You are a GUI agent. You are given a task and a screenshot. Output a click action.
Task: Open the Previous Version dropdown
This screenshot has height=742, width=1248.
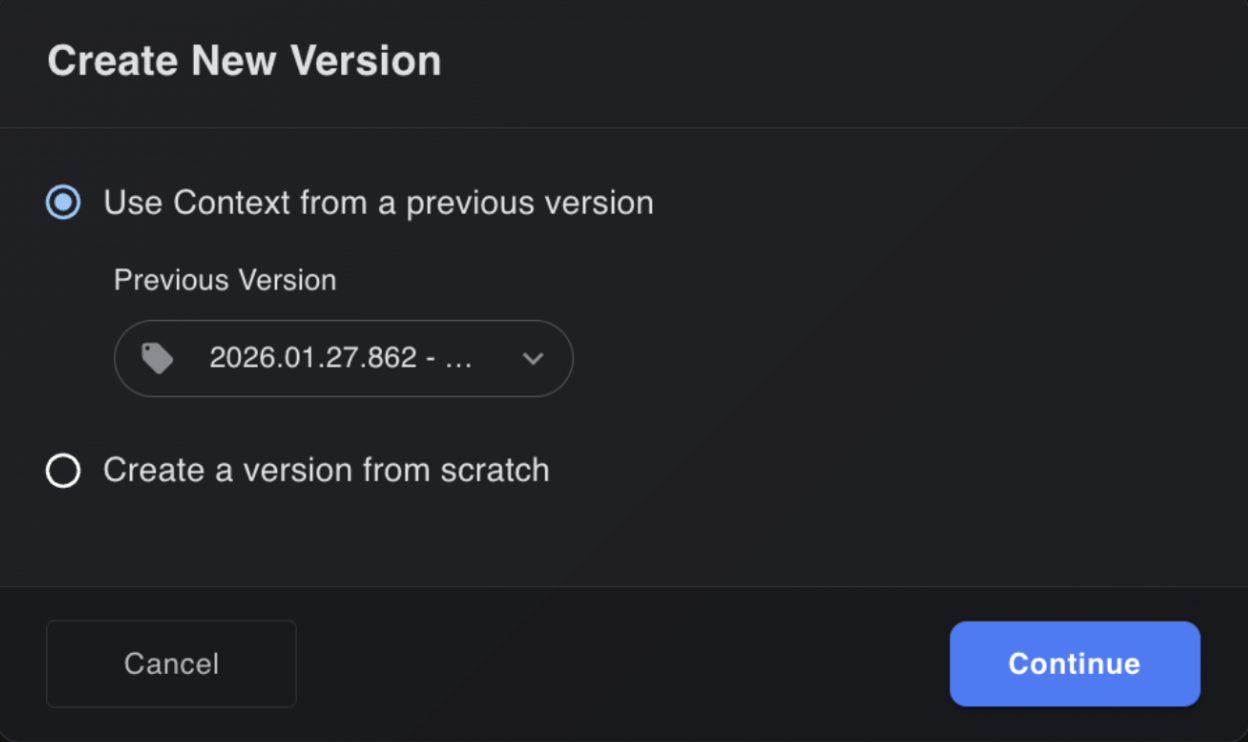[343, 358]
